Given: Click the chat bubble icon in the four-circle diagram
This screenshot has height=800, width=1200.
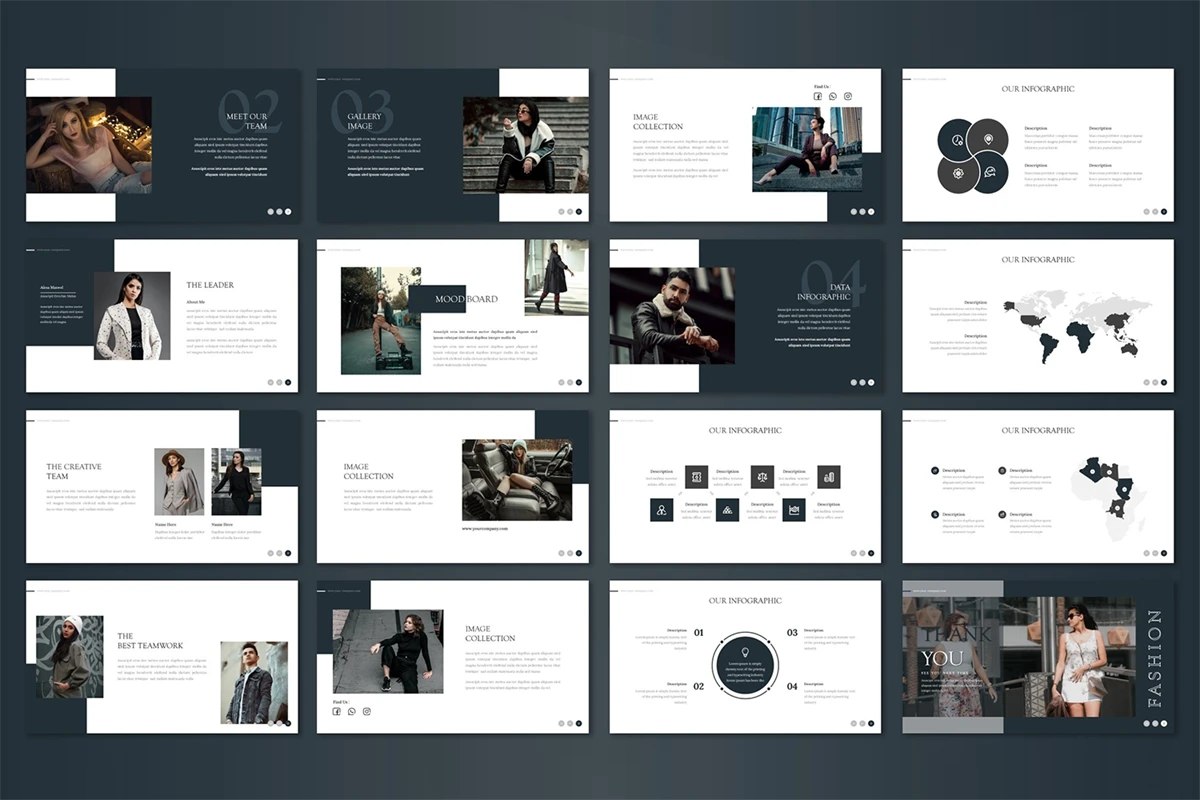Looking at the screenshot, I should point(988,172).
